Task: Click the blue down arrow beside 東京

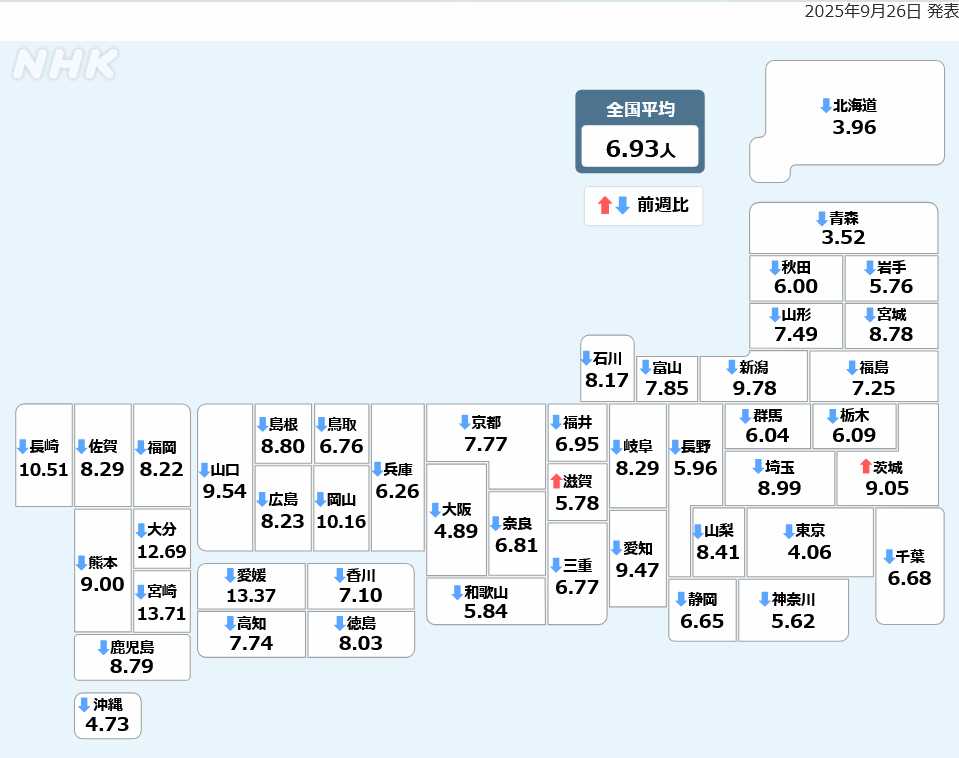Action: click(x=788, y=531)
